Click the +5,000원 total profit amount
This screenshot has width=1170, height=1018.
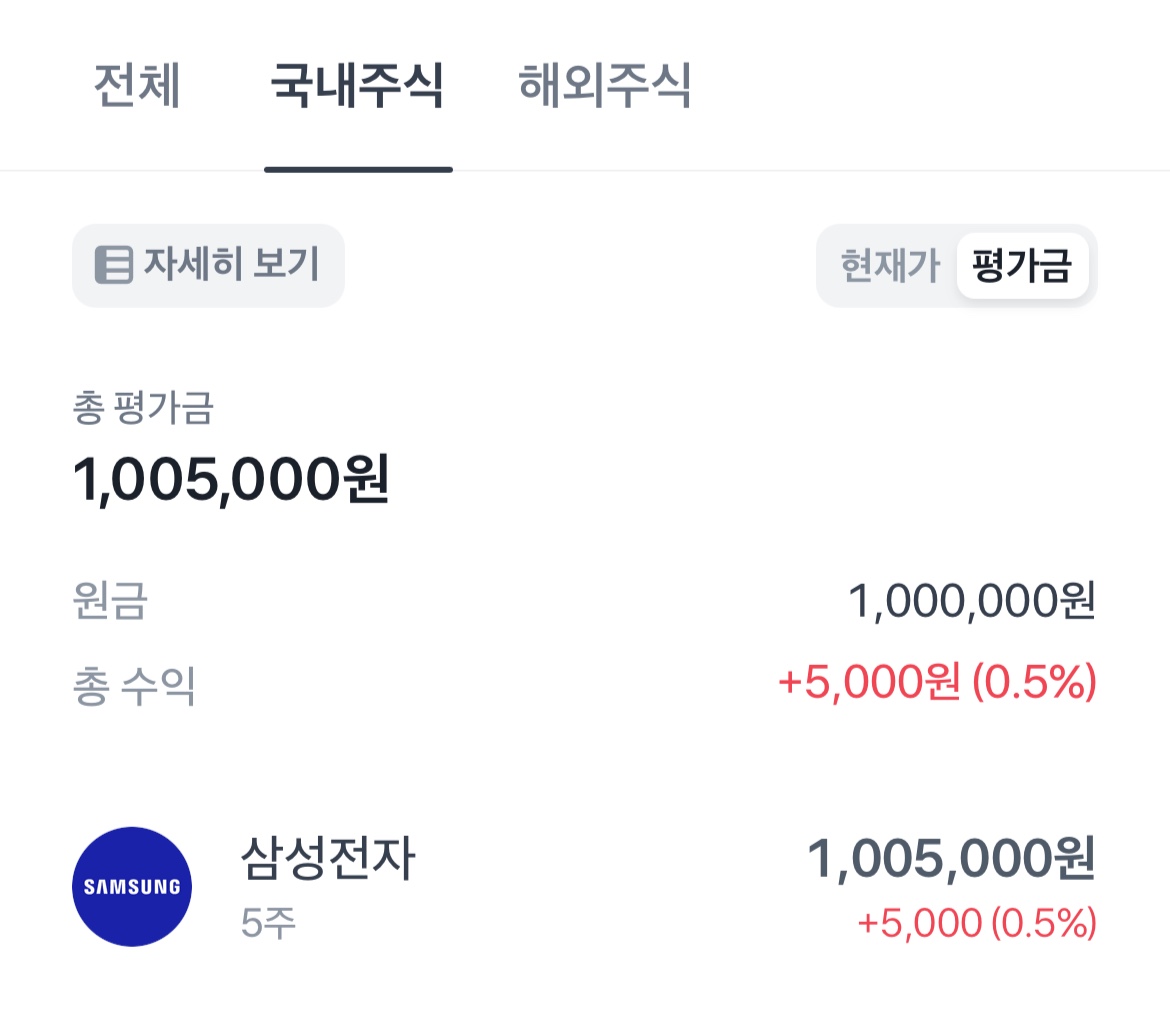click(868, 684)
